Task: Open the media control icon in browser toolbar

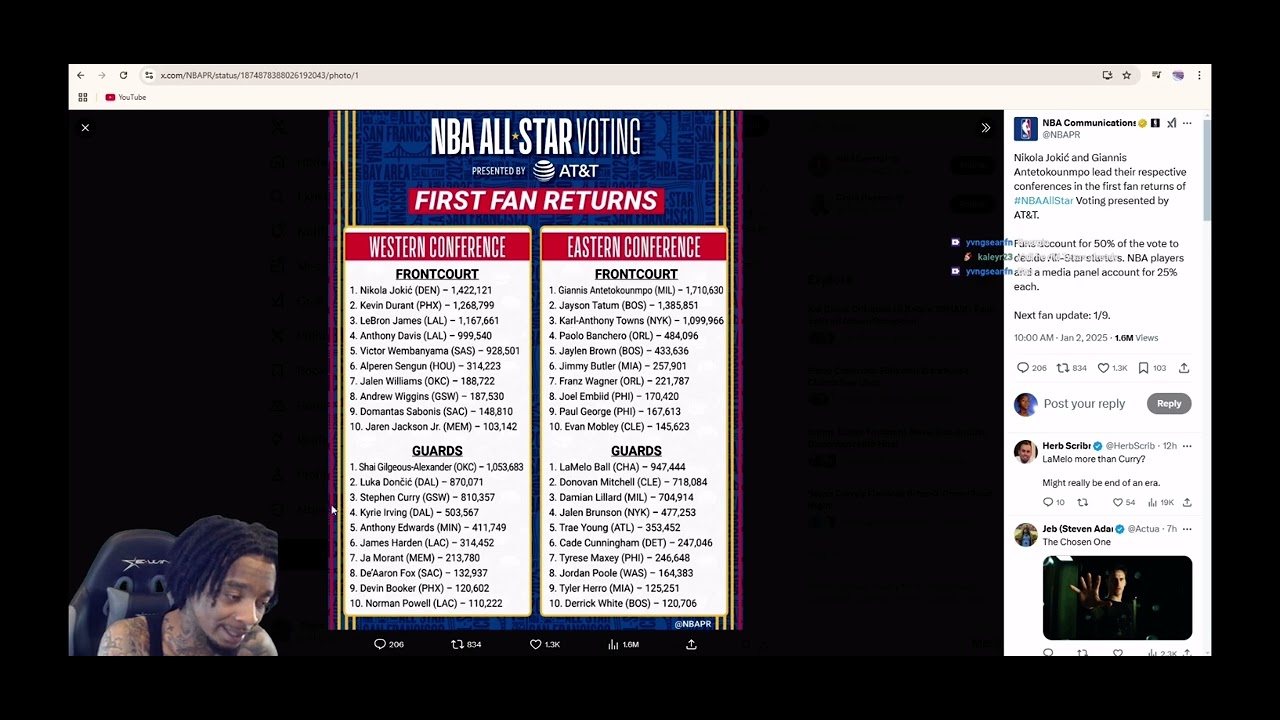Action: (x=1156, y=75)
